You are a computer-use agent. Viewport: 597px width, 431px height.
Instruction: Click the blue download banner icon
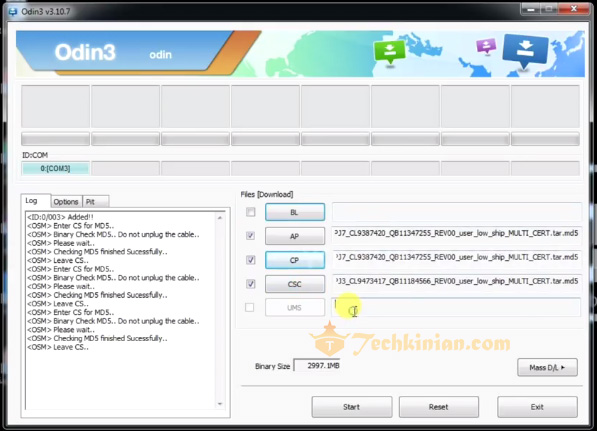pos(525,51)
